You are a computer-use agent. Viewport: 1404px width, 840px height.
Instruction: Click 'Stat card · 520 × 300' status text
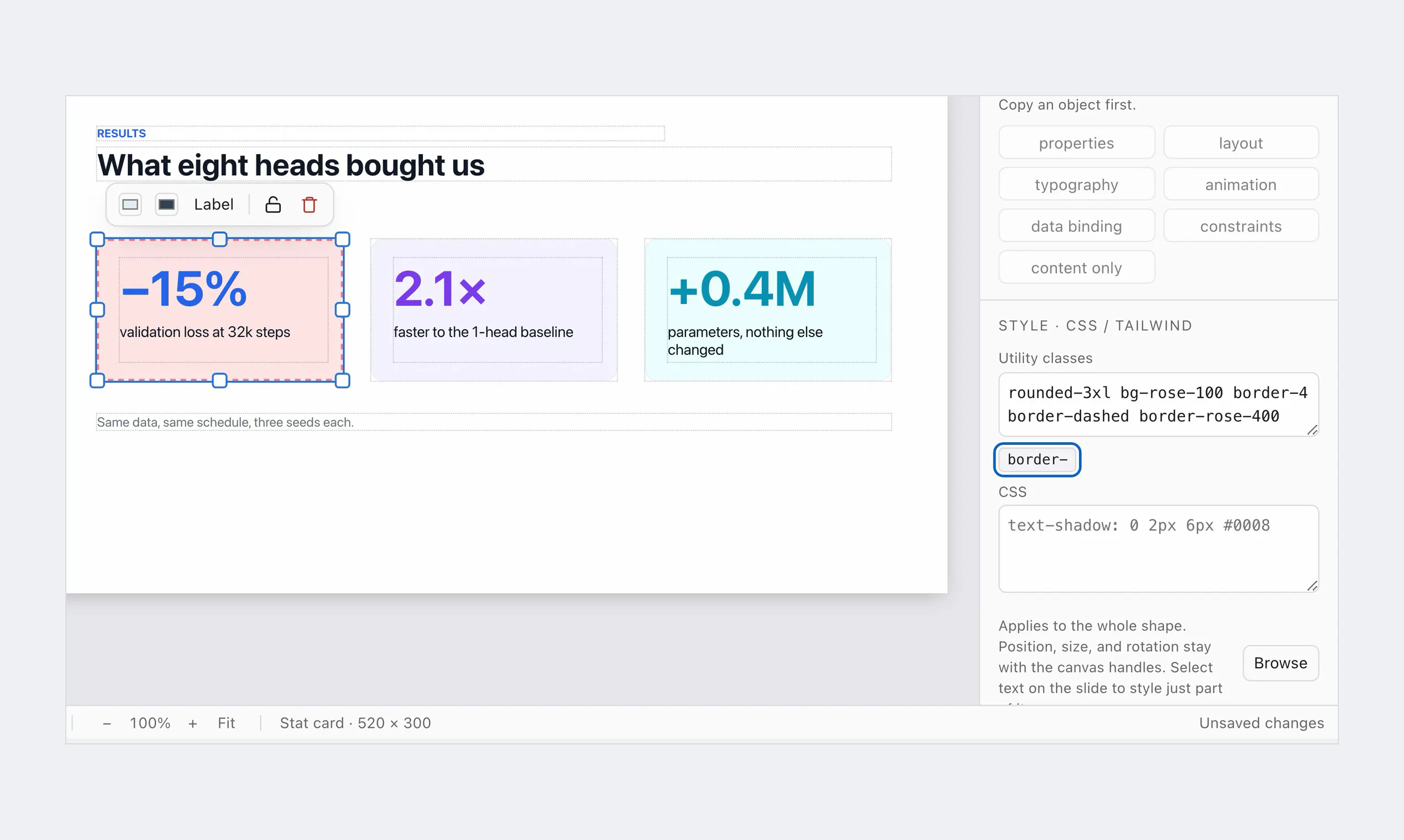click(355, 723)
